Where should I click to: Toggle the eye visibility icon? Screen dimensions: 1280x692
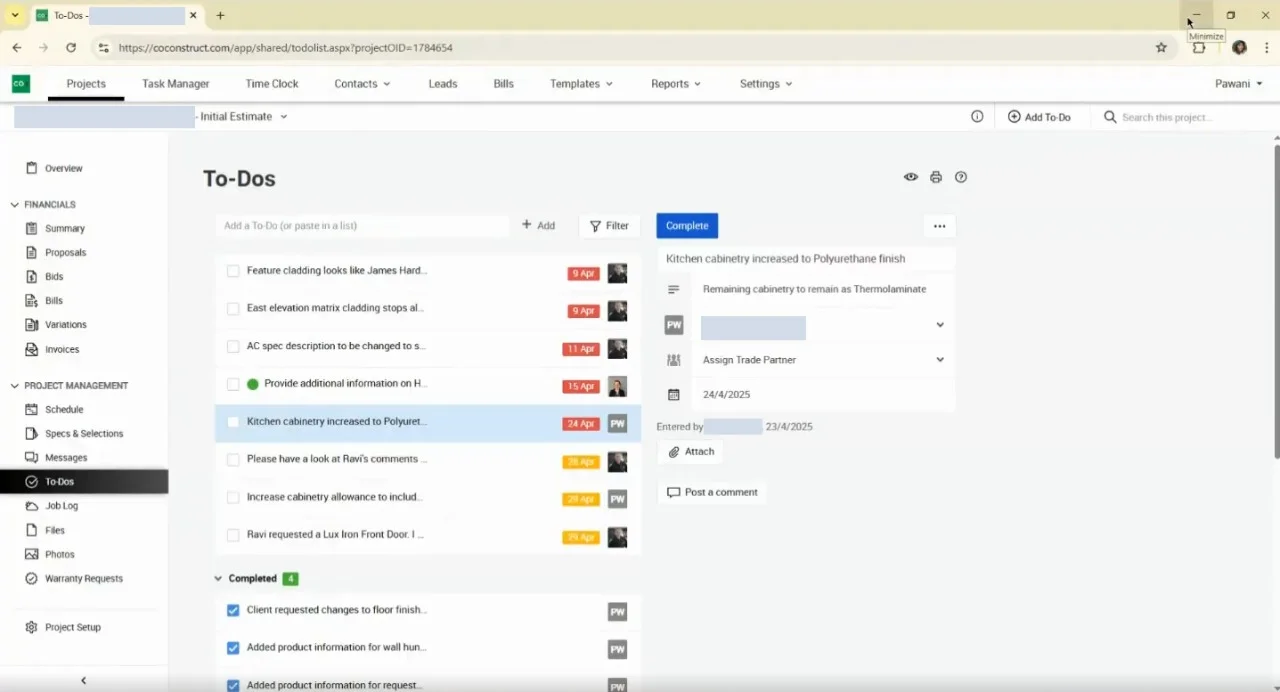[911, 177]
